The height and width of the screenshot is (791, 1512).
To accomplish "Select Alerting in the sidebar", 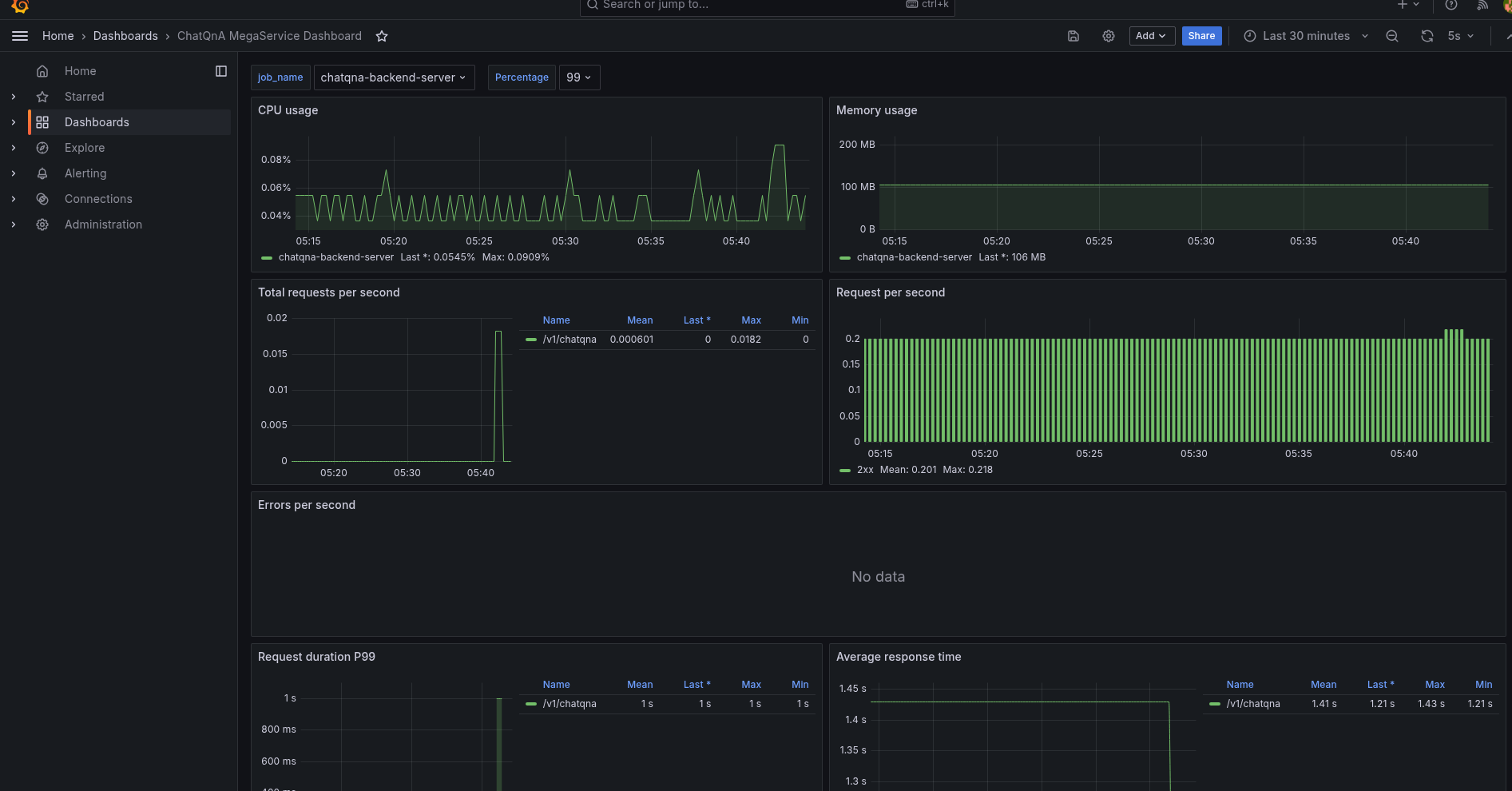I will 85,173.
